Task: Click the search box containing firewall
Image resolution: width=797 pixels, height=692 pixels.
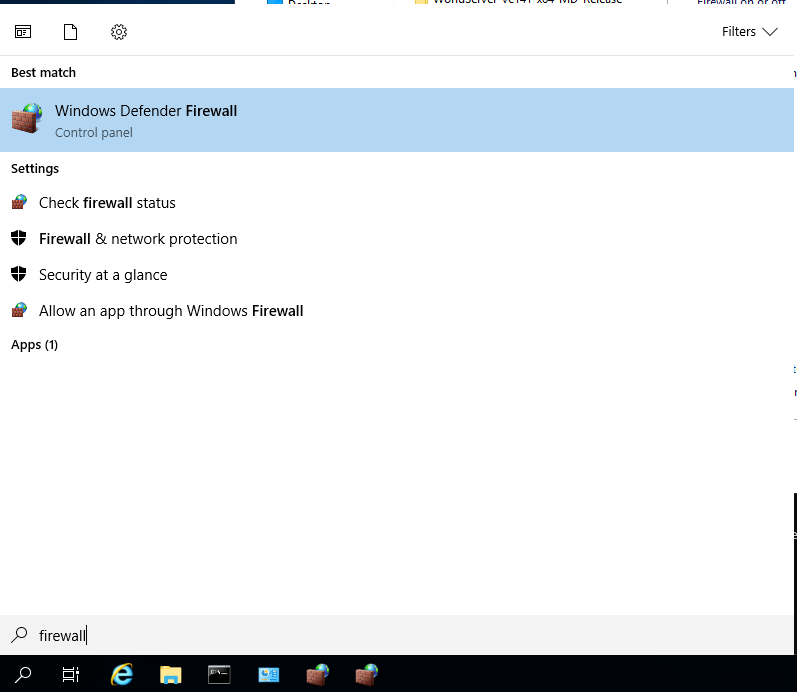Action: 397,635
